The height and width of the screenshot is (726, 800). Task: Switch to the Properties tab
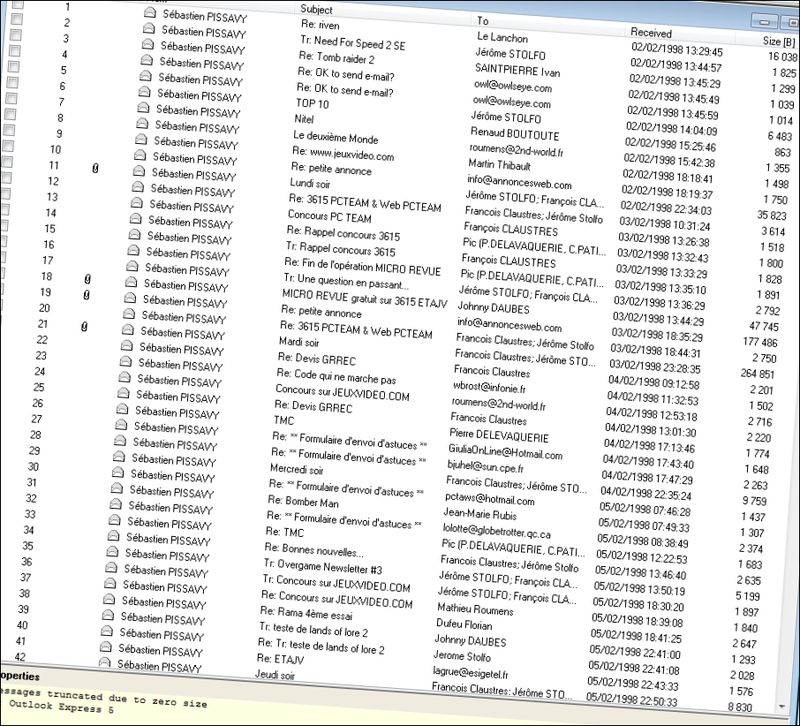[x=18, y=675]
